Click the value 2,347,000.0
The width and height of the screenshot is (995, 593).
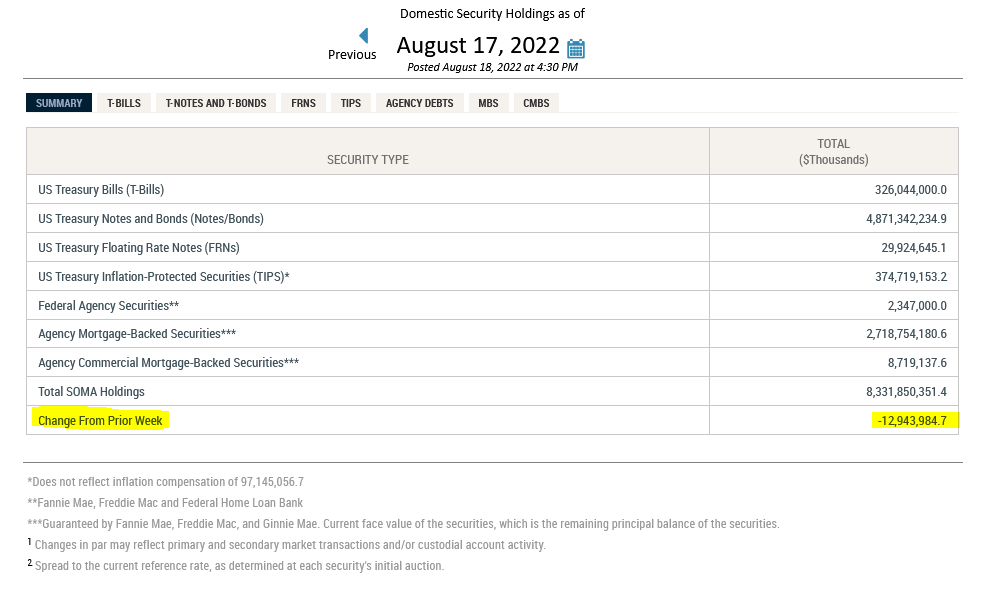point(917,306)
